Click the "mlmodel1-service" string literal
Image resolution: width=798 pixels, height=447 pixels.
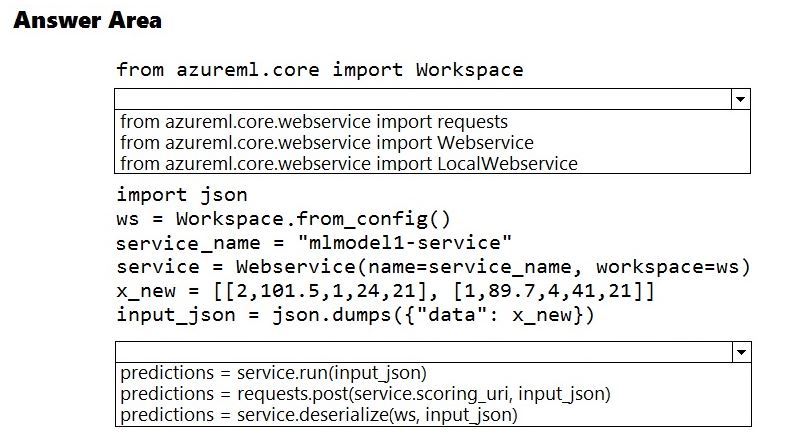coord(405,243)
